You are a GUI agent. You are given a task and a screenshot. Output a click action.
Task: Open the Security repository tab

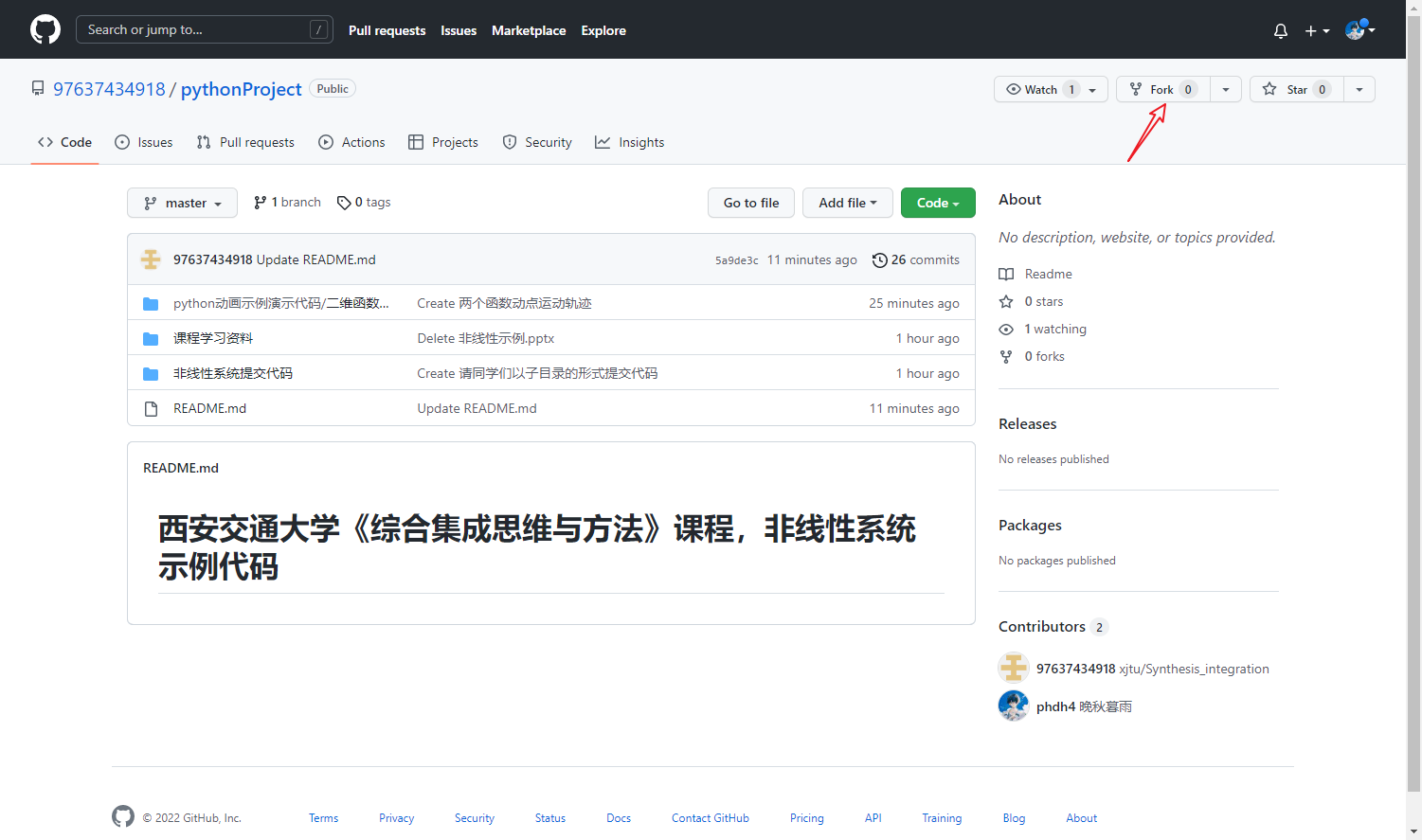coord(537,142)
